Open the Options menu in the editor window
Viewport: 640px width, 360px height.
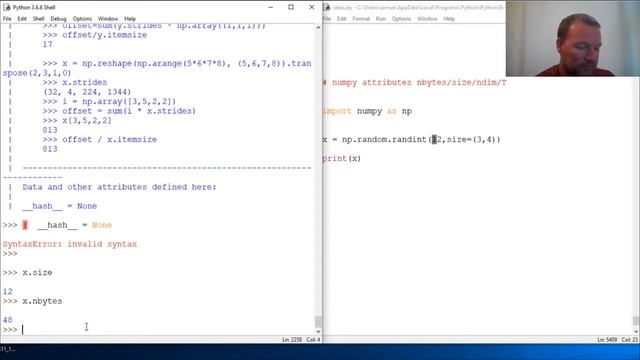tap(401, 19)
